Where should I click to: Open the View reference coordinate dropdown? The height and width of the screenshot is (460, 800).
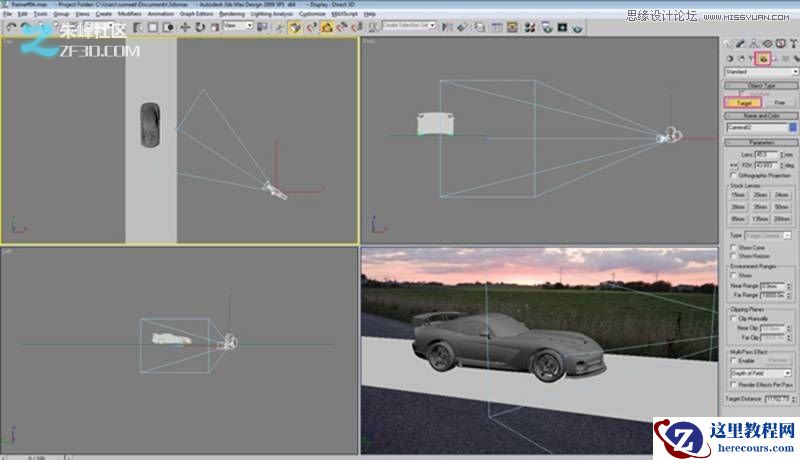(x=238, y=25)
